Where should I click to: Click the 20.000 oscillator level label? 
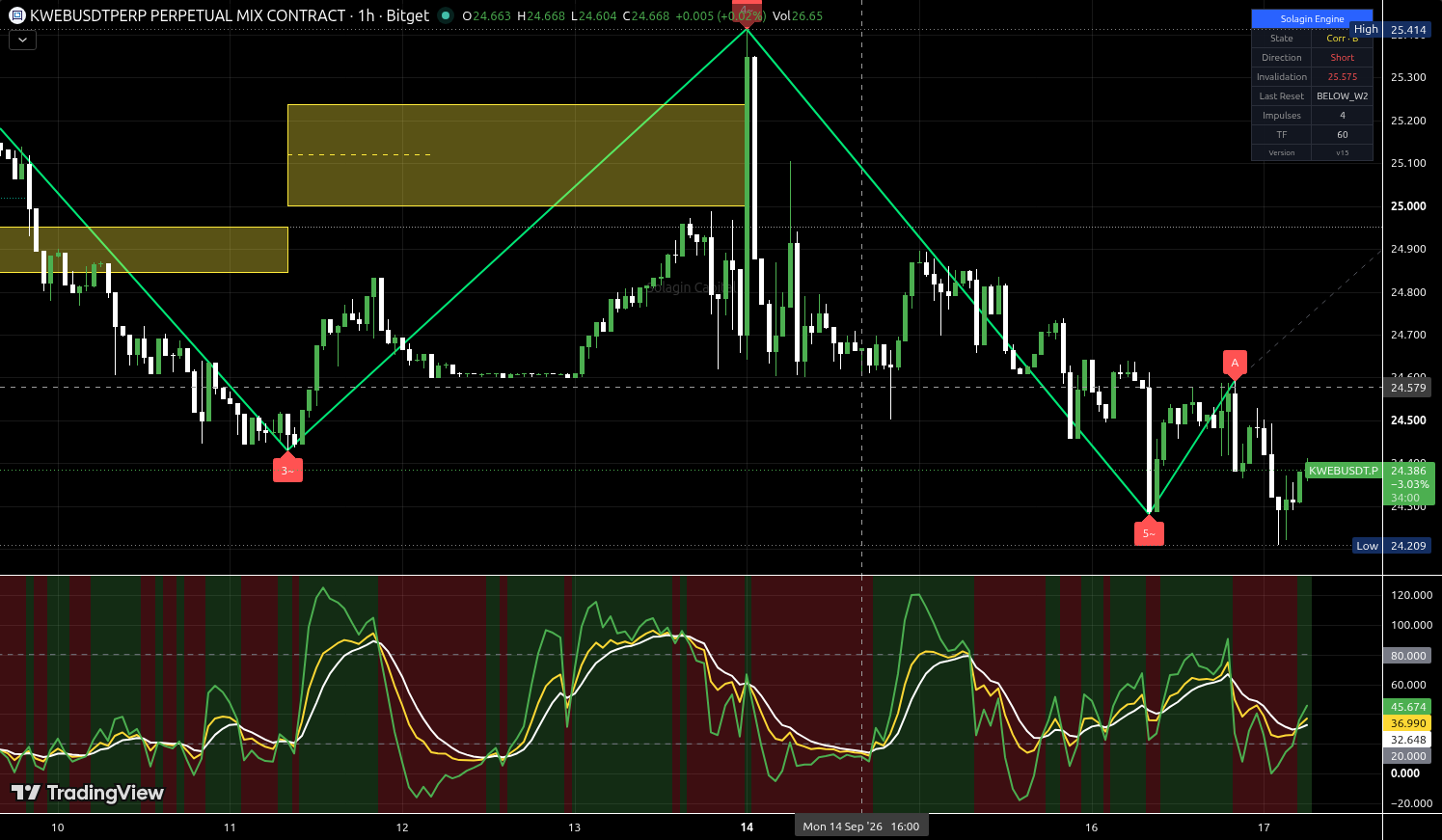point(1408,756)
